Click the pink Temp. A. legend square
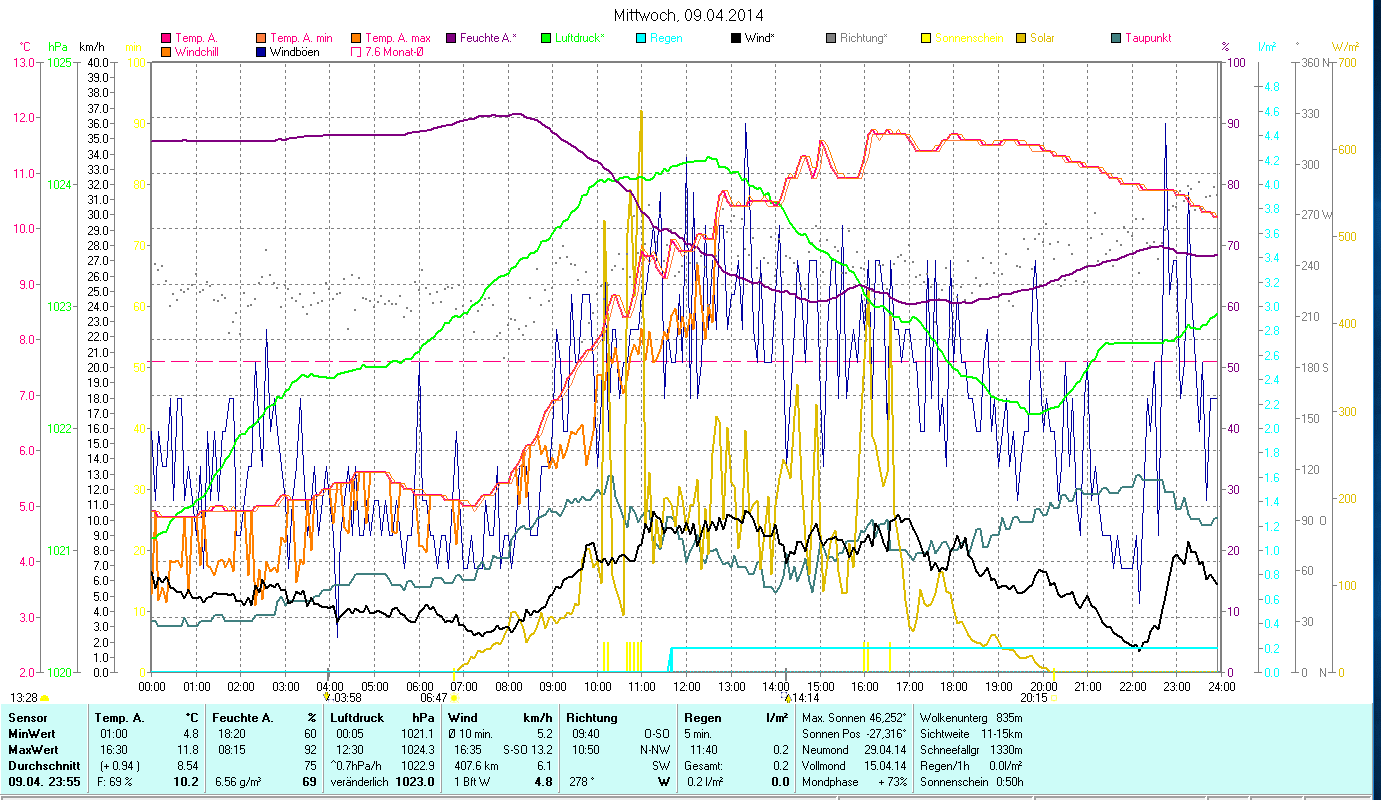The image size is (1381, 800). tap(166, 38)
